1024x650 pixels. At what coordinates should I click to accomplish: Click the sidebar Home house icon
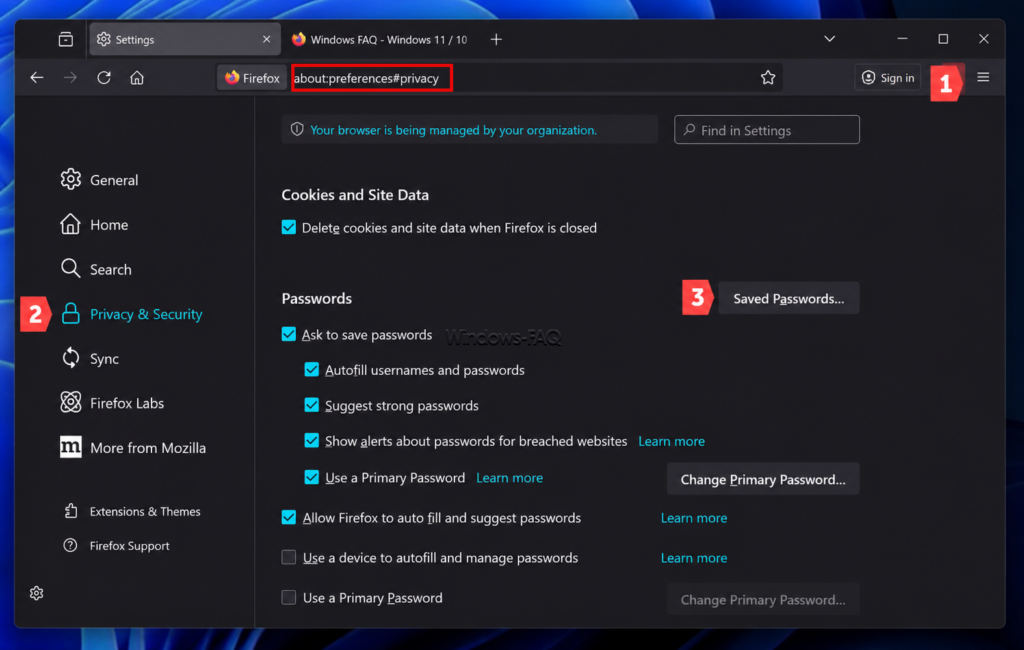pyautogui.click(x=71, y=224)
